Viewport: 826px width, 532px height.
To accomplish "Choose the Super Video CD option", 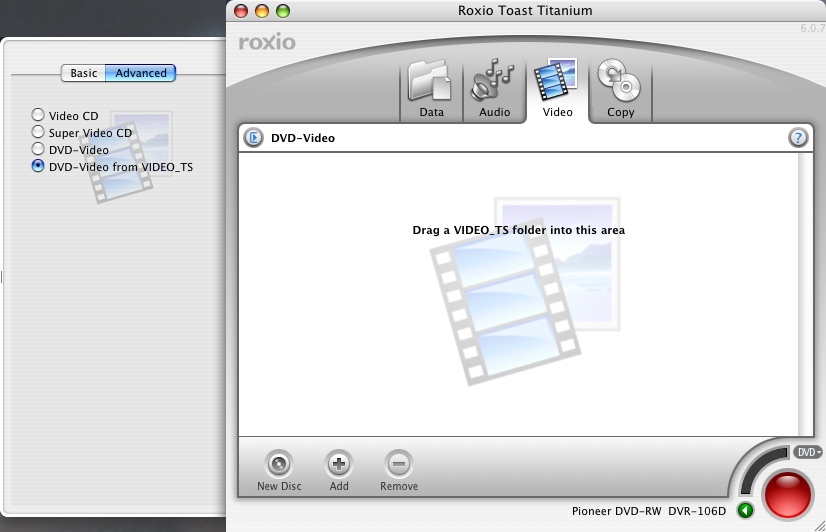I will pos(38,132).
